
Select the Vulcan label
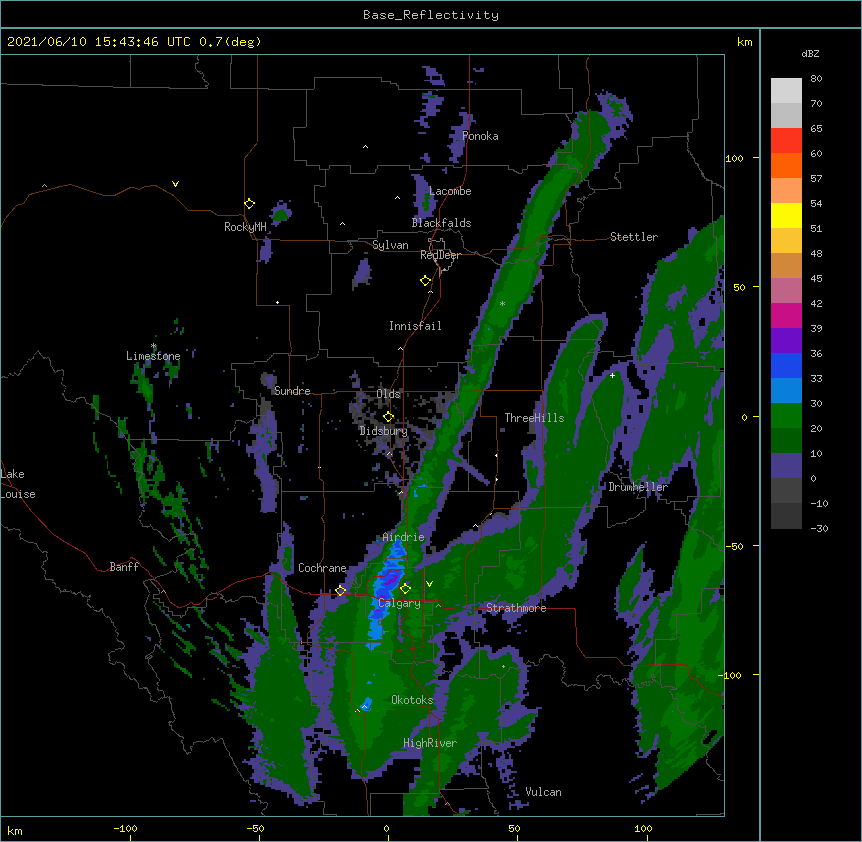(543, 792)
